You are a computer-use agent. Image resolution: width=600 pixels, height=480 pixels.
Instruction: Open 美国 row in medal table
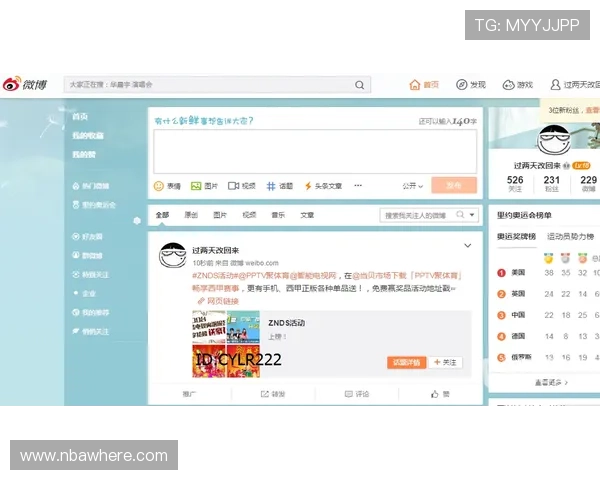[548, 273]
